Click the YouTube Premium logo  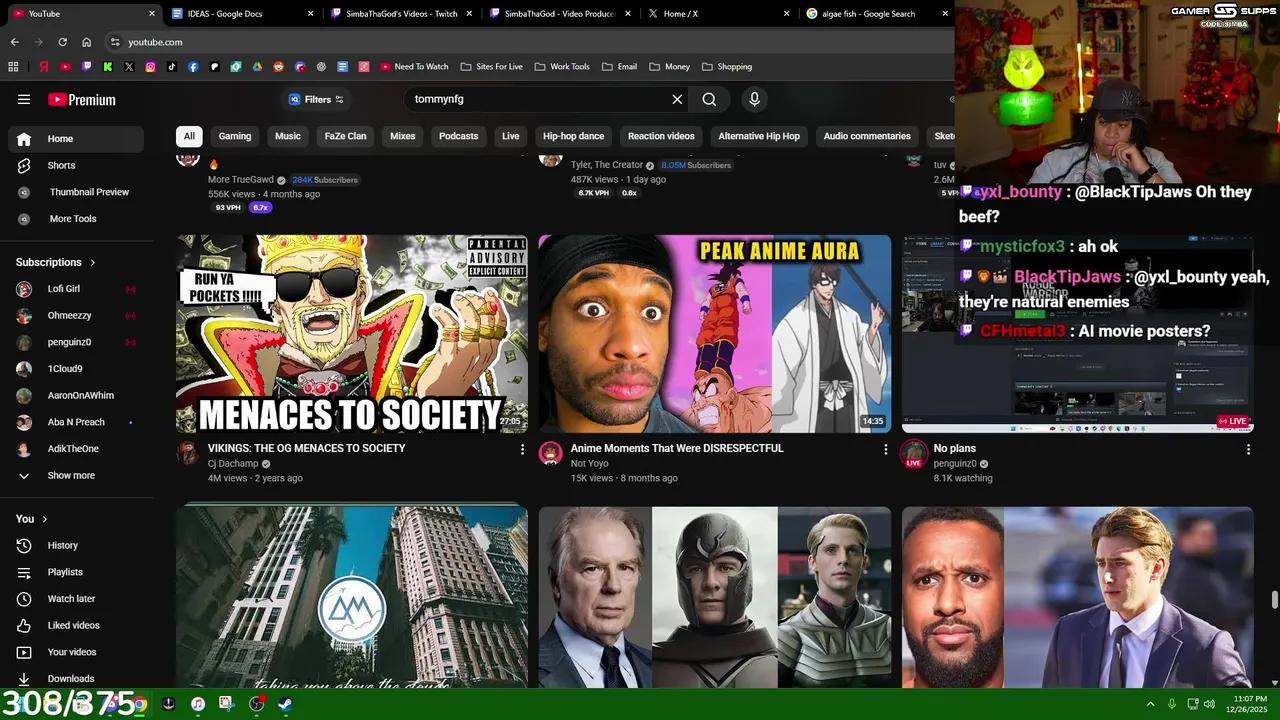click(x=82, y=100)
